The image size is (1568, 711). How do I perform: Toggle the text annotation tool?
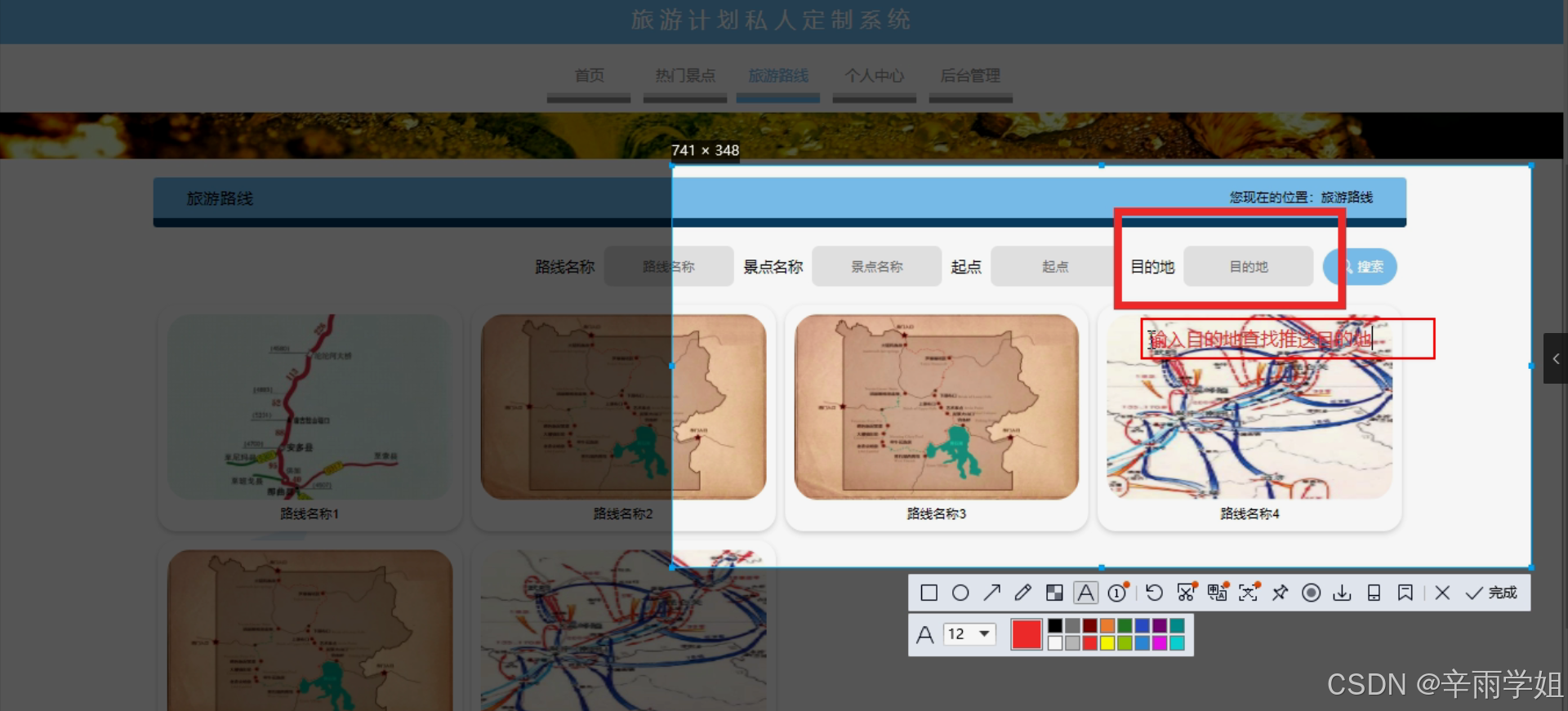click(1085, 593)
